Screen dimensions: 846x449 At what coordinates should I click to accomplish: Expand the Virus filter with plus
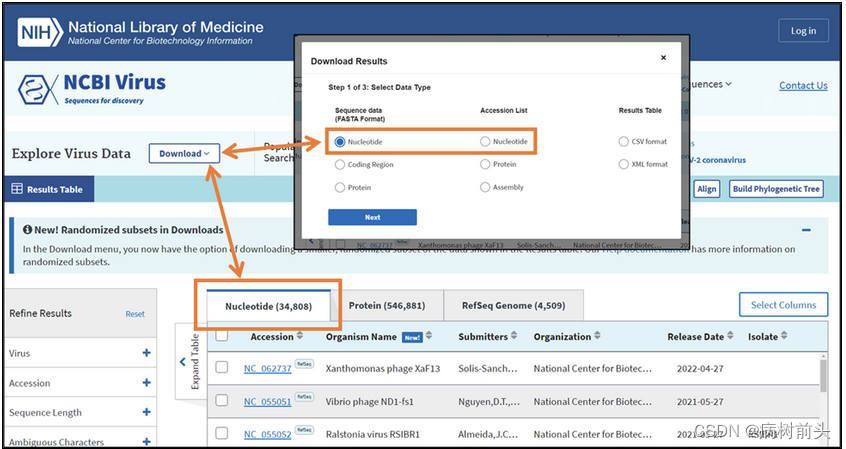click(146, 353)
